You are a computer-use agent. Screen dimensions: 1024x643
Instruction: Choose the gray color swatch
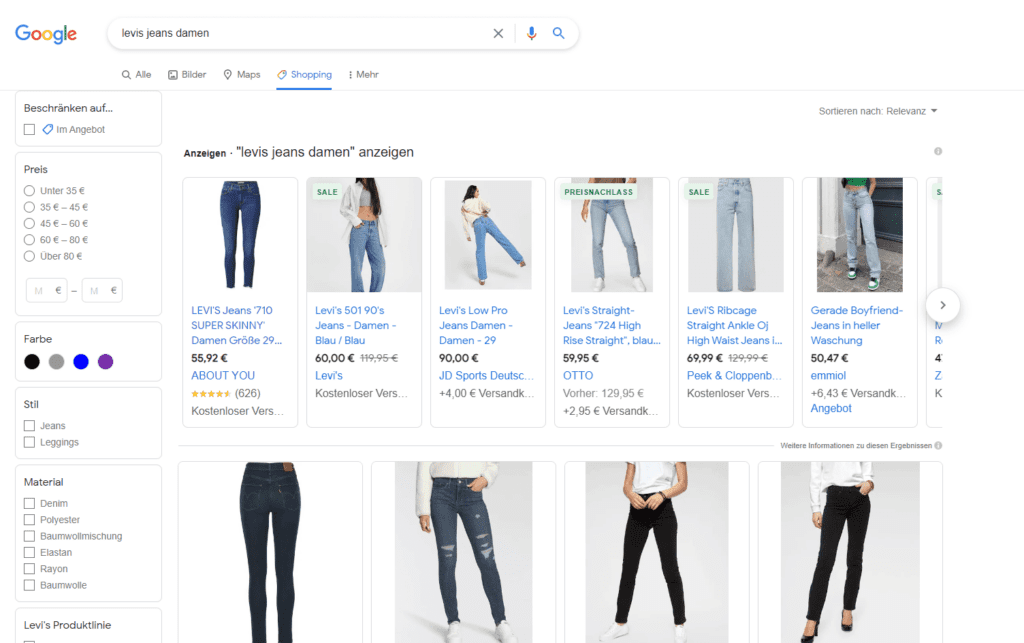pos(56,362)
